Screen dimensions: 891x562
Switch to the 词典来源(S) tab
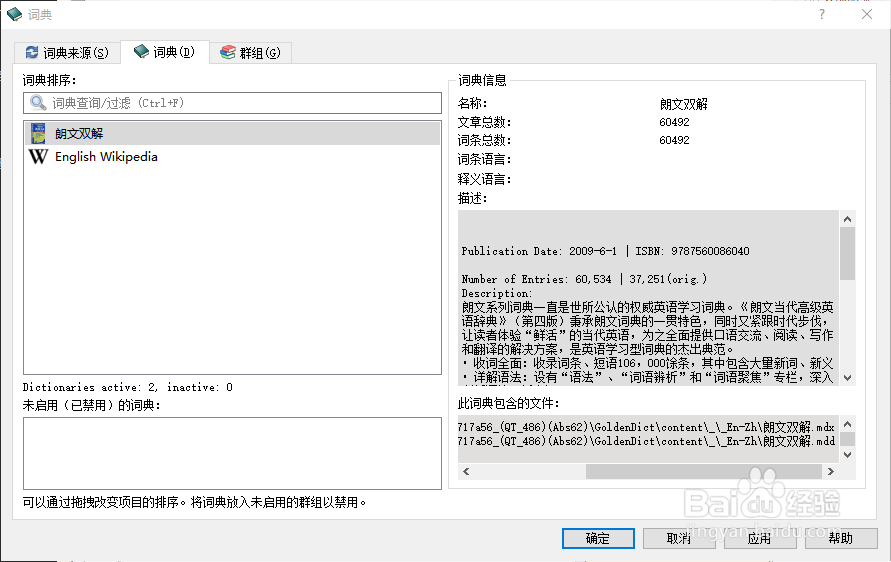pos(67,53)
